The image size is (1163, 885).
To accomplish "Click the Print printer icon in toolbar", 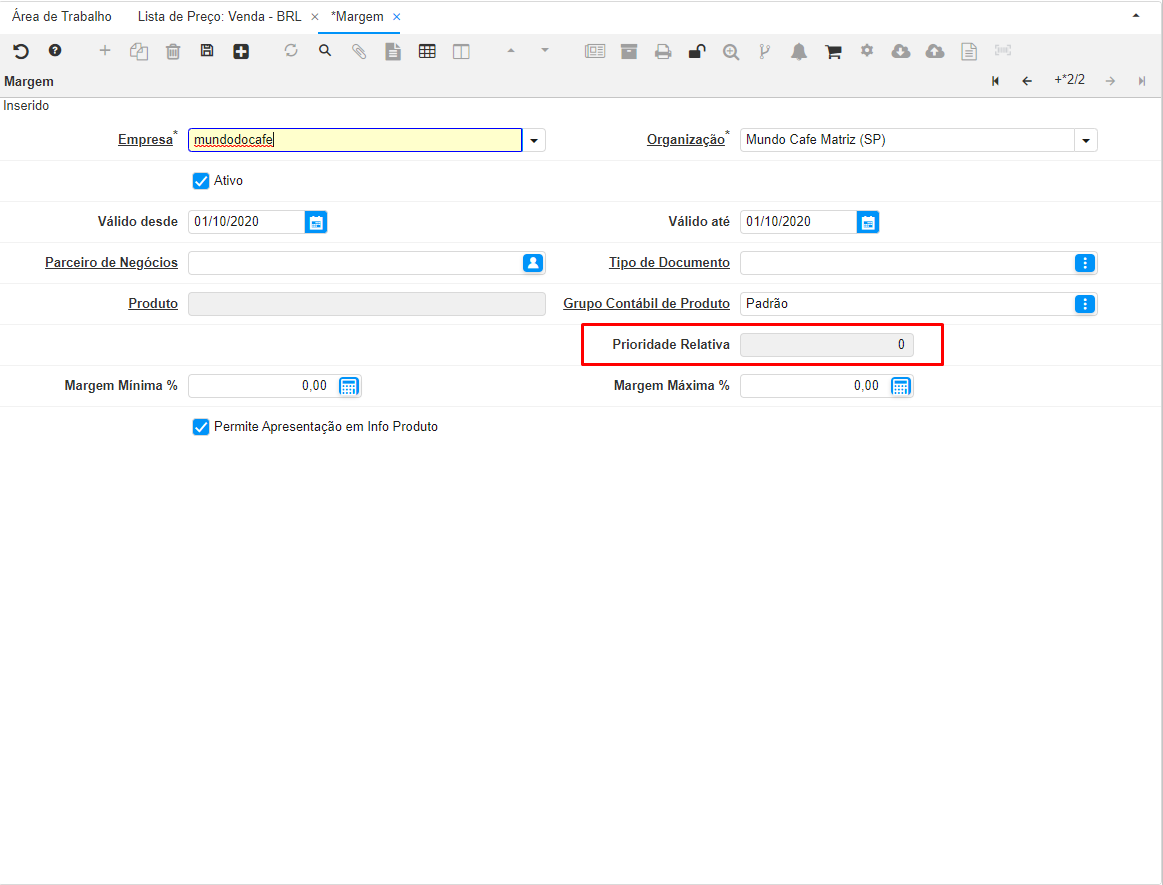I will coord(663,52).
